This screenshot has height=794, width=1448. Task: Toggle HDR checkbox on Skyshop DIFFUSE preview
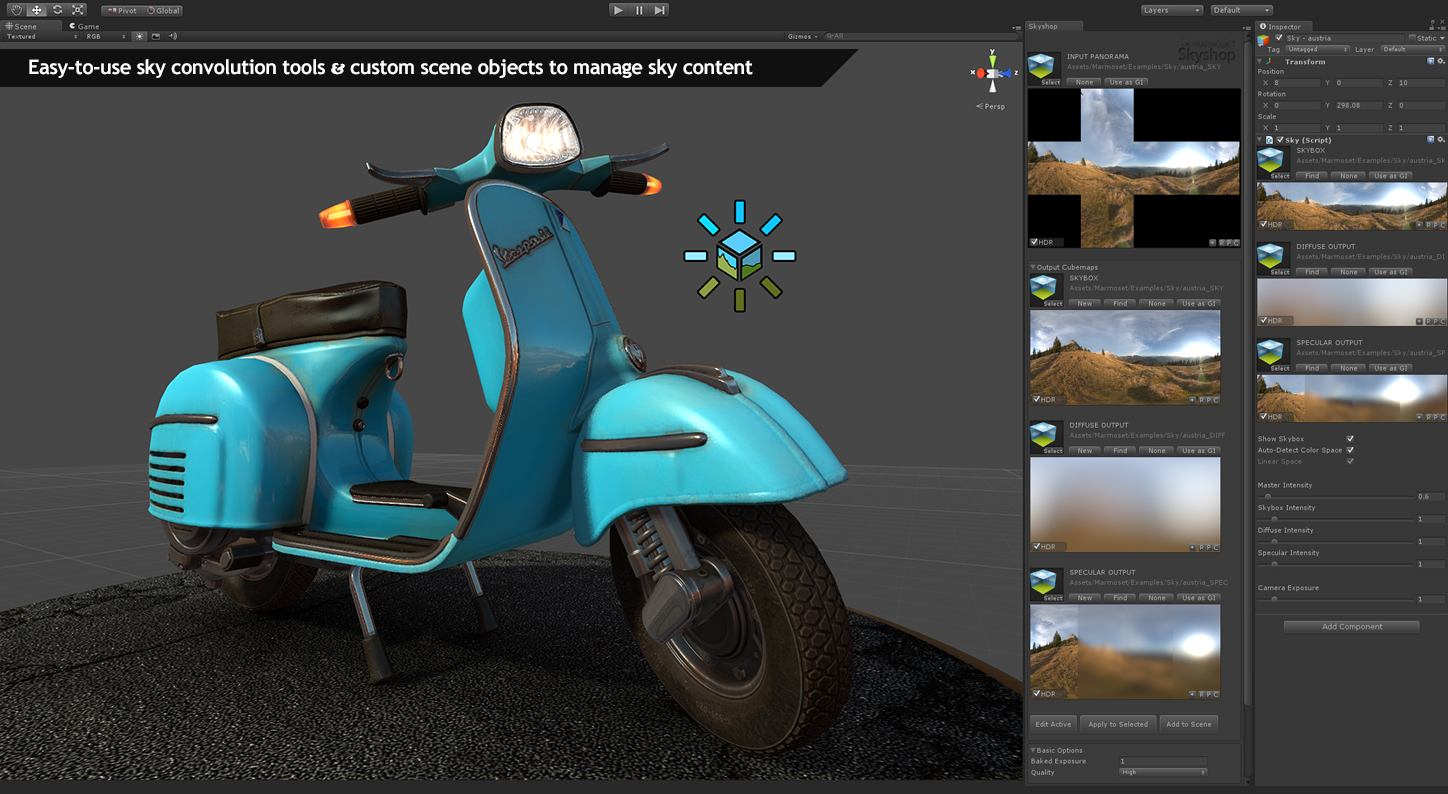1036,546
